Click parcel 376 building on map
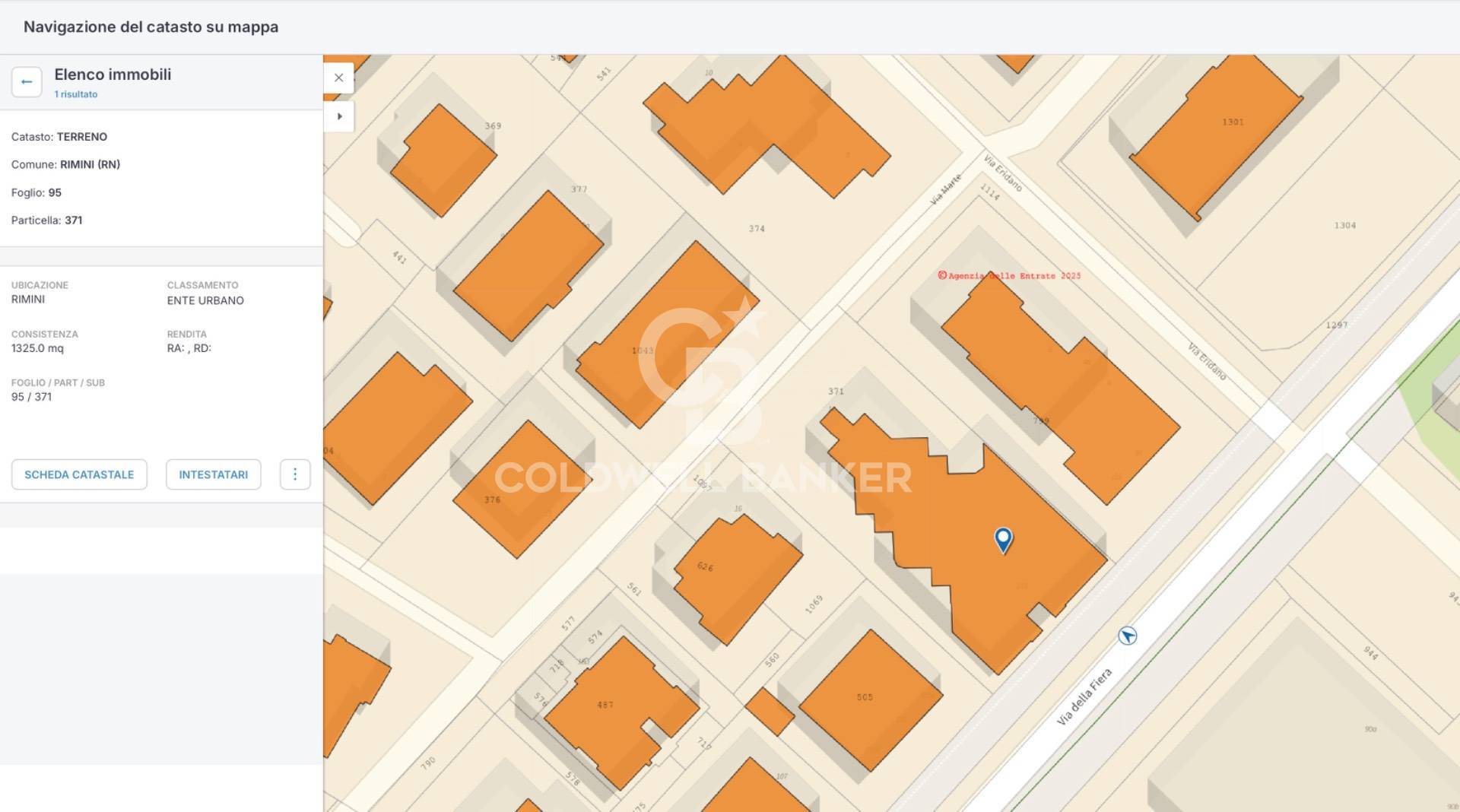Viewport: 1460px width, 812px height. click(521, 490)
